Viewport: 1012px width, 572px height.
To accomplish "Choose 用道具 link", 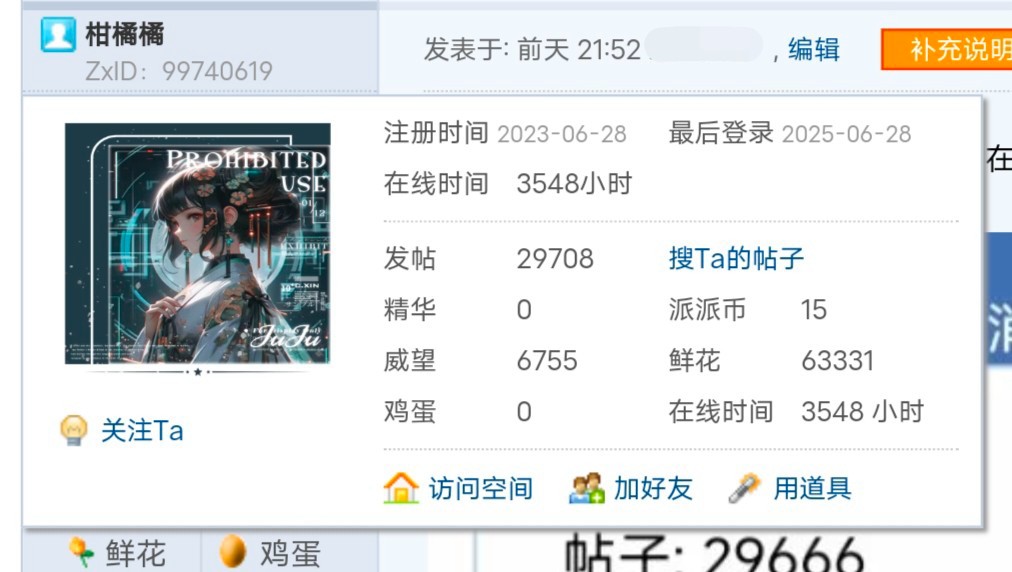I will pos(812,488).
